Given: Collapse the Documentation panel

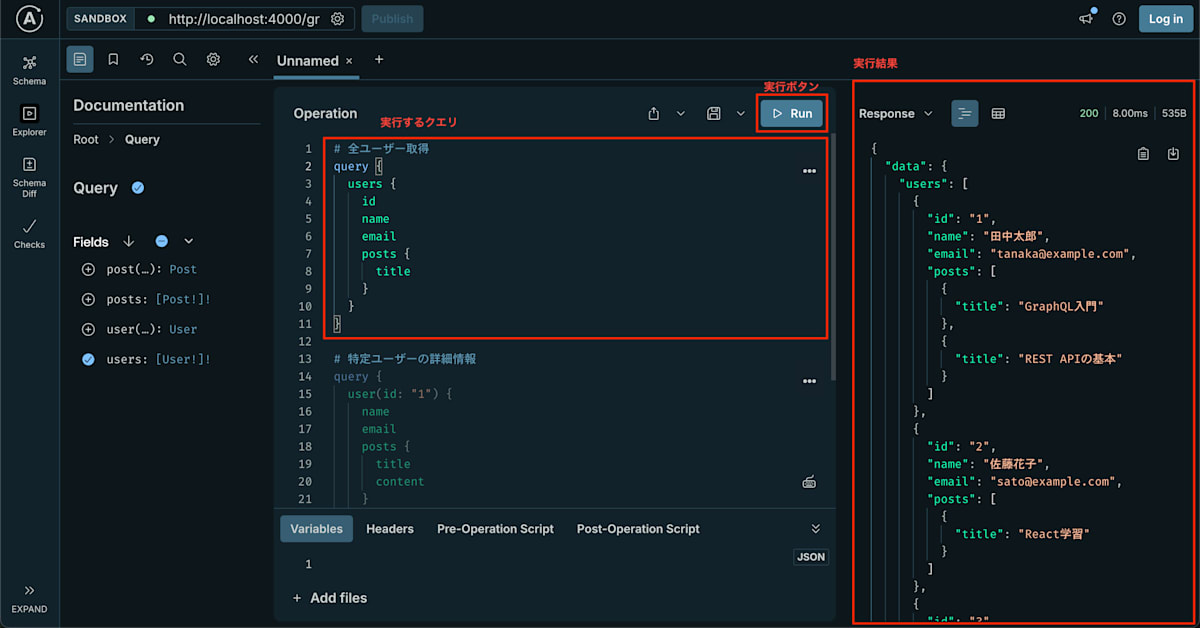Looking at the screenshot, I should (x=253, y=59).
